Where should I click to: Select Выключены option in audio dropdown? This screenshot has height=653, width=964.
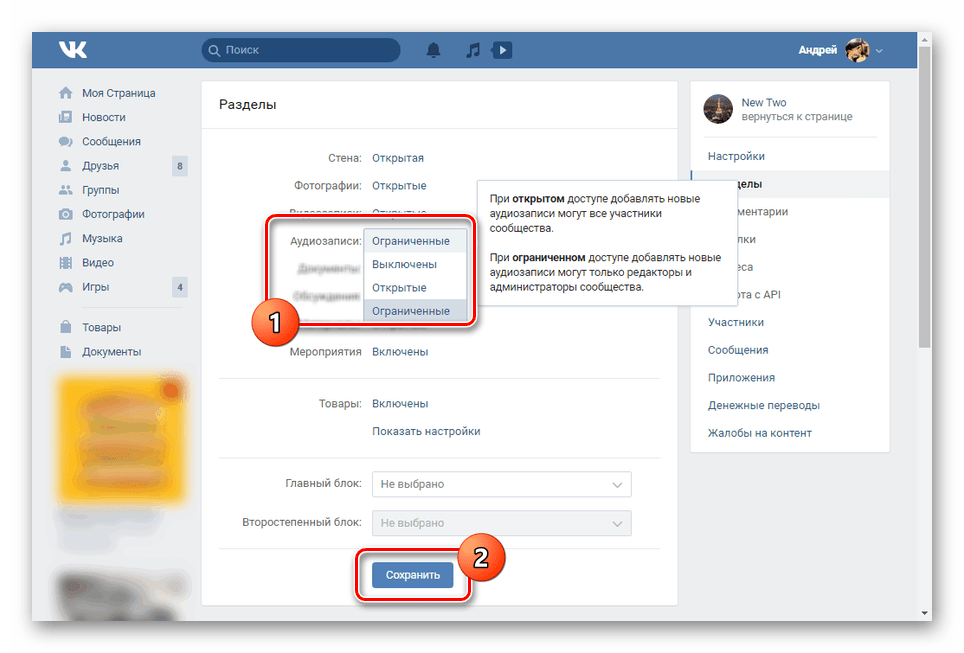tap(404, 264)
